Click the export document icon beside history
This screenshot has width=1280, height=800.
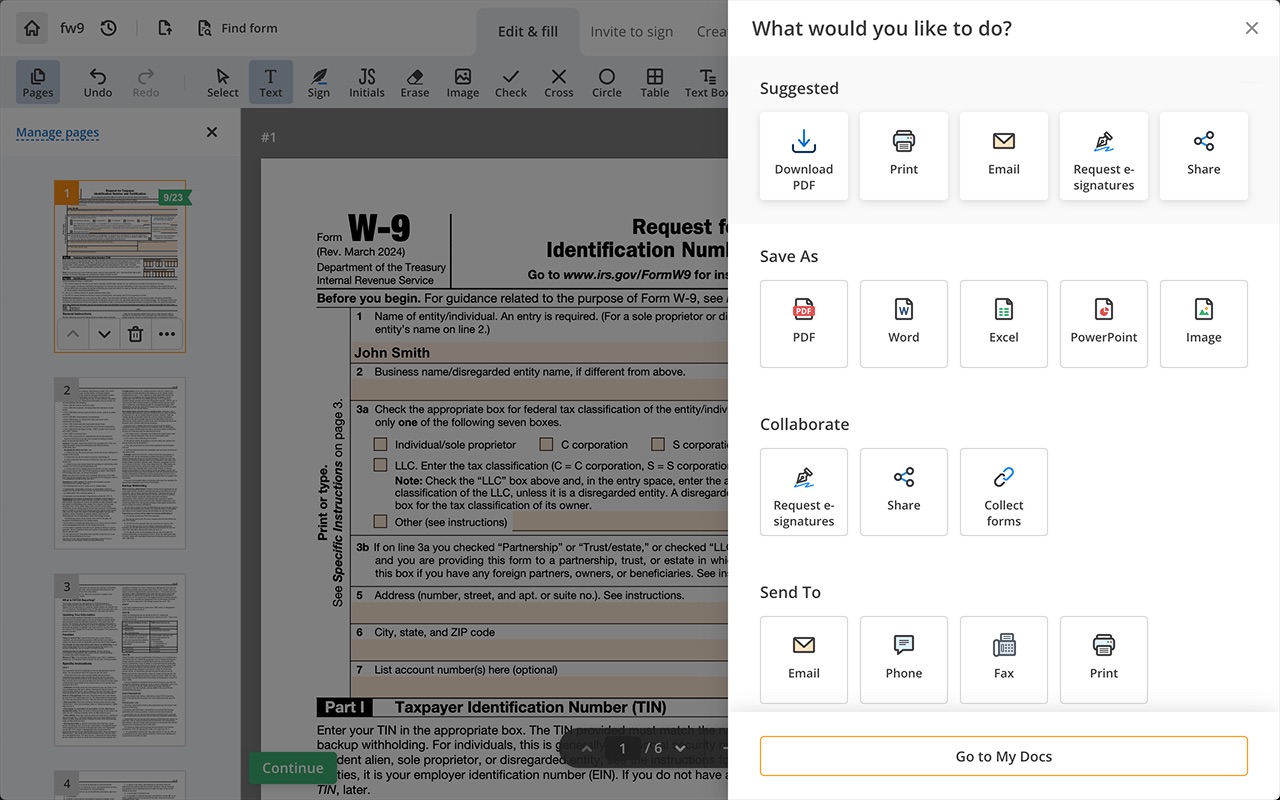click(165, 28)
